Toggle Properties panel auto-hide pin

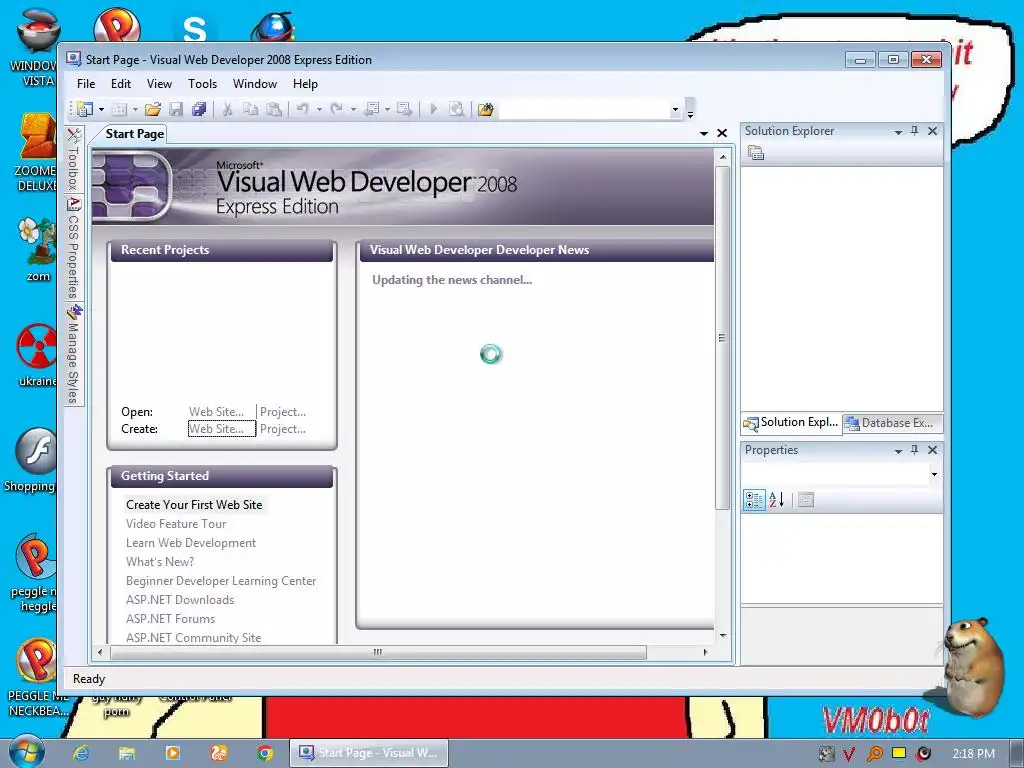[x=915, y=450]
